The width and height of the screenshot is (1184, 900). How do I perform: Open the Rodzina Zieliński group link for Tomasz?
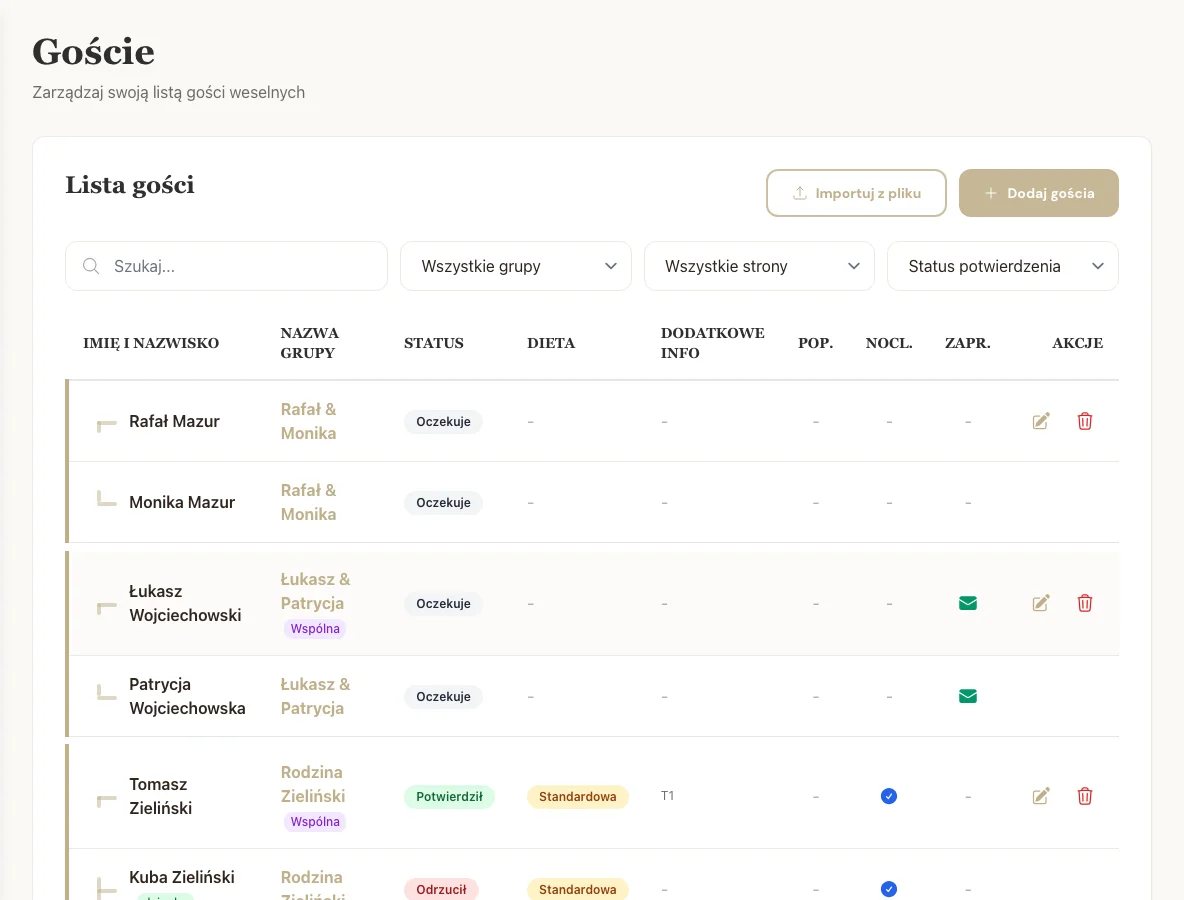point(312,784)
